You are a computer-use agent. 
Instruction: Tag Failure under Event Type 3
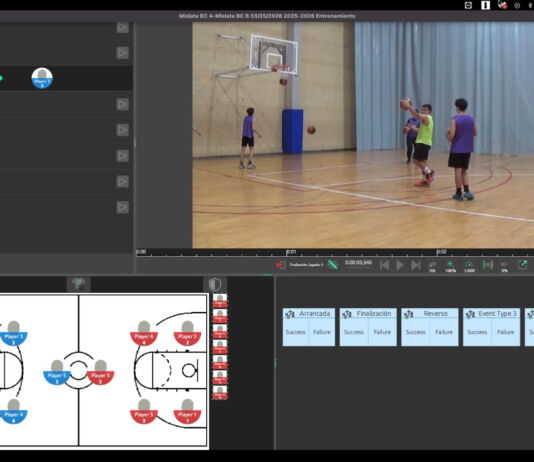(x=505, y=332)
